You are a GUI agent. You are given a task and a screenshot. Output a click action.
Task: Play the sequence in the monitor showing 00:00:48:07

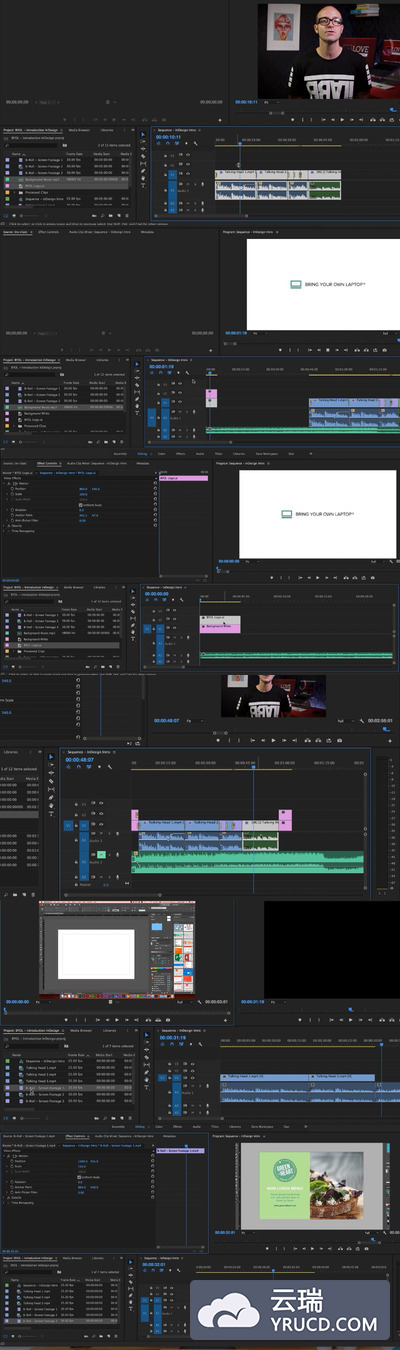[x=273, y=740]
